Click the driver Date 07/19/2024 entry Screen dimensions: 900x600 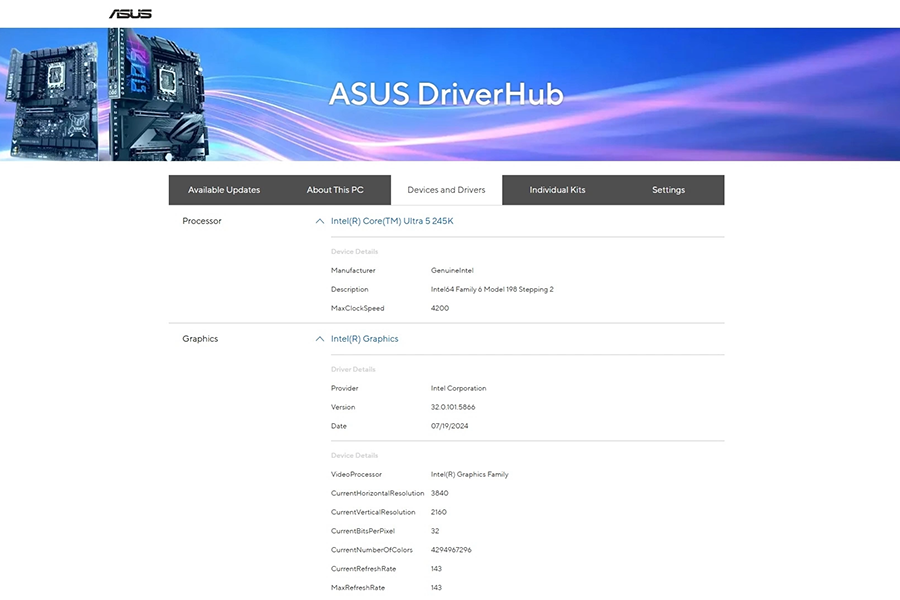(x=449, y=425)
